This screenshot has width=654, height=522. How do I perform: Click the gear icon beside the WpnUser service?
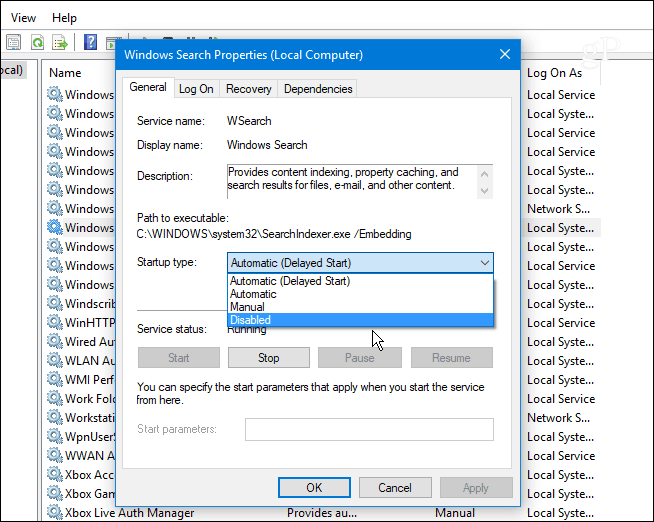[55, 436]
